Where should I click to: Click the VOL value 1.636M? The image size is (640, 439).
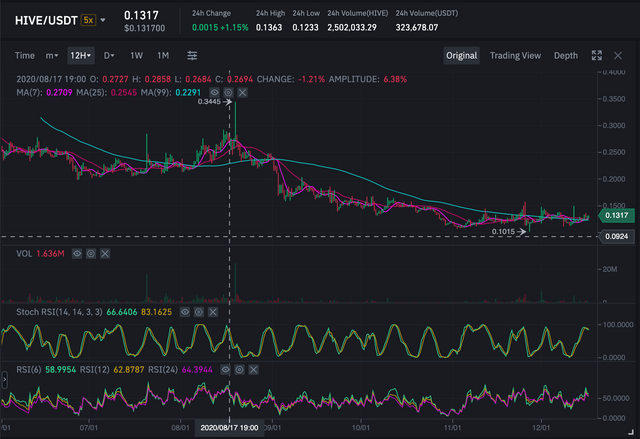pos(50,254)
